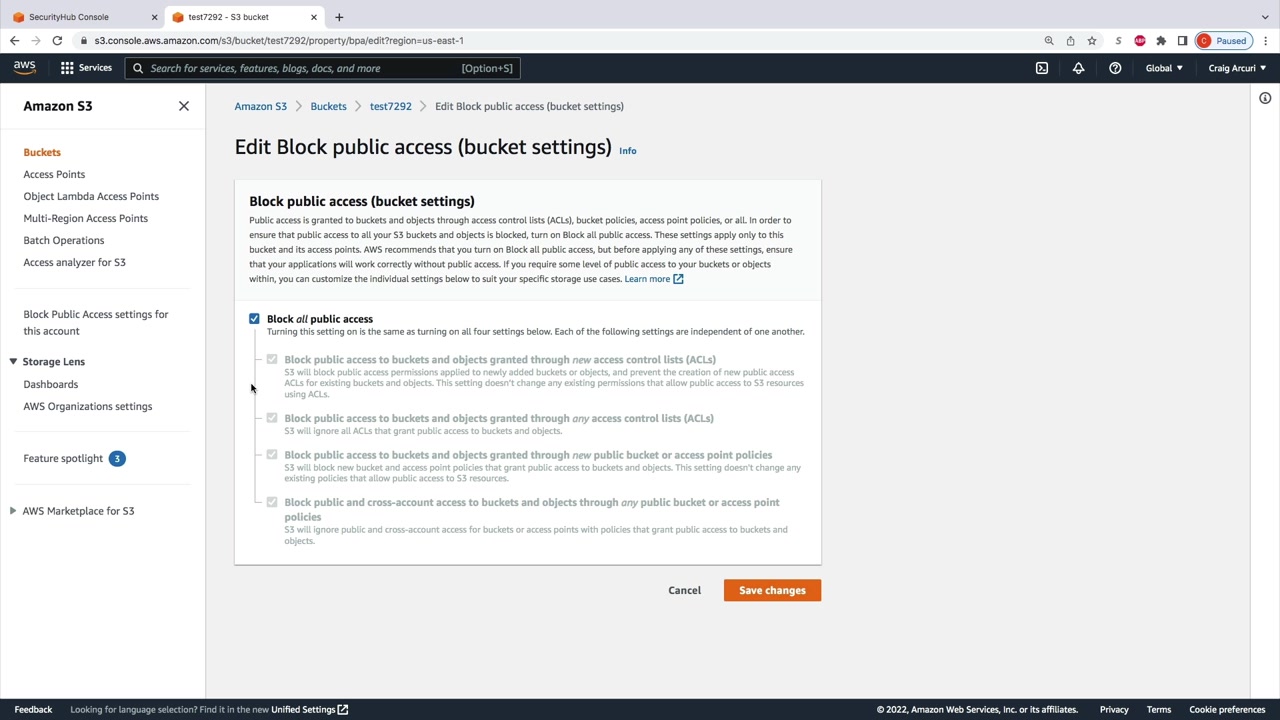Close the SecurityHub Console tab
This screenshot has height=720, width=1280.
pos(154,17)
